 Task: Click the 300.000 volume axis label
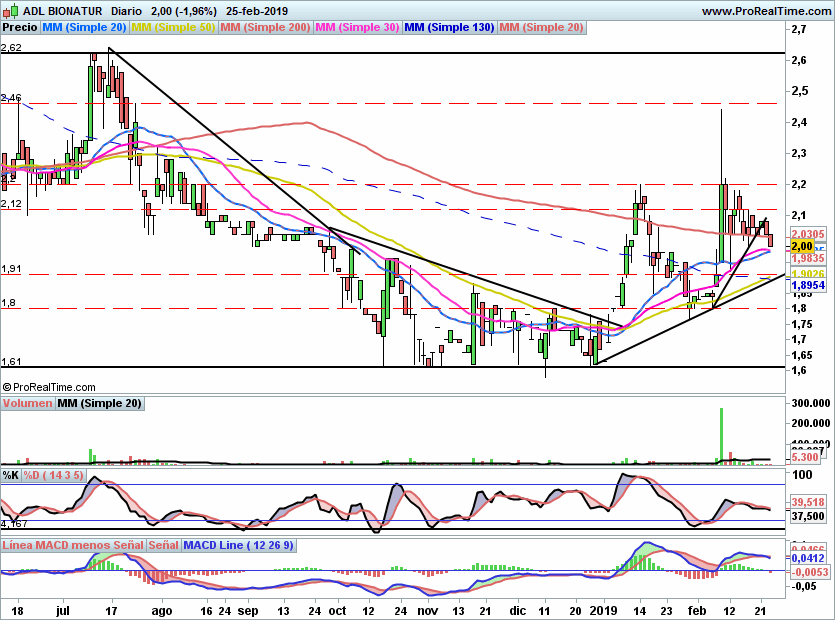pos(811,403)
